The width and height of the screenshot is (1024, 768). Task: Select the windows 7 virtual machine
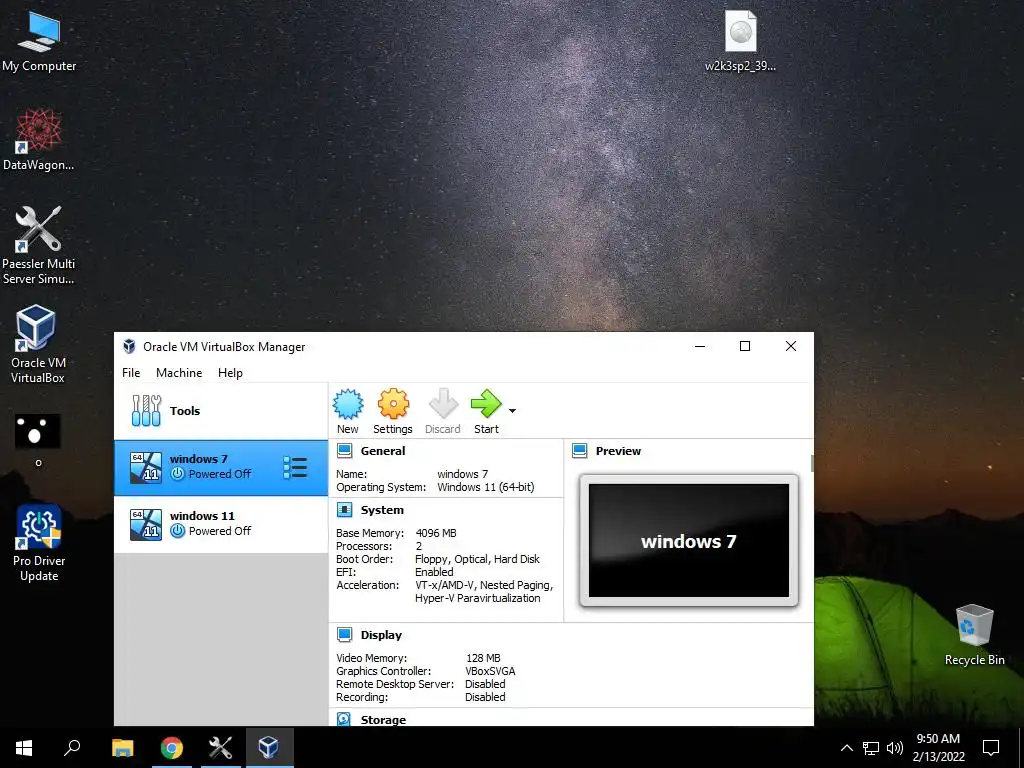(221, 467)
